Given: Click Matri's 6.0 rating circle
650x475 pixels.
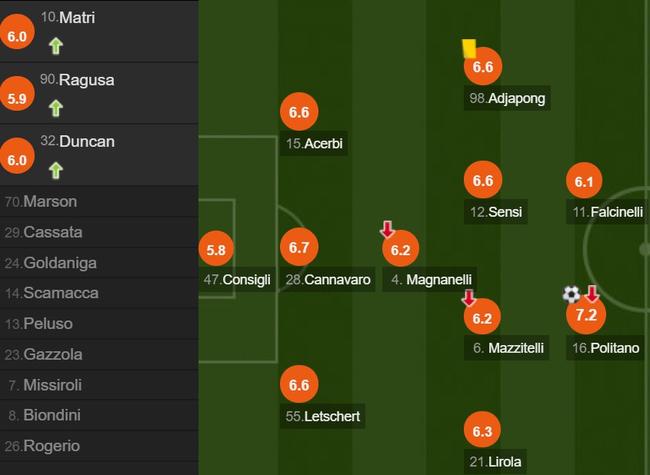Looking at the screenshot, I should pyautogui.click(x=17, y=32).
